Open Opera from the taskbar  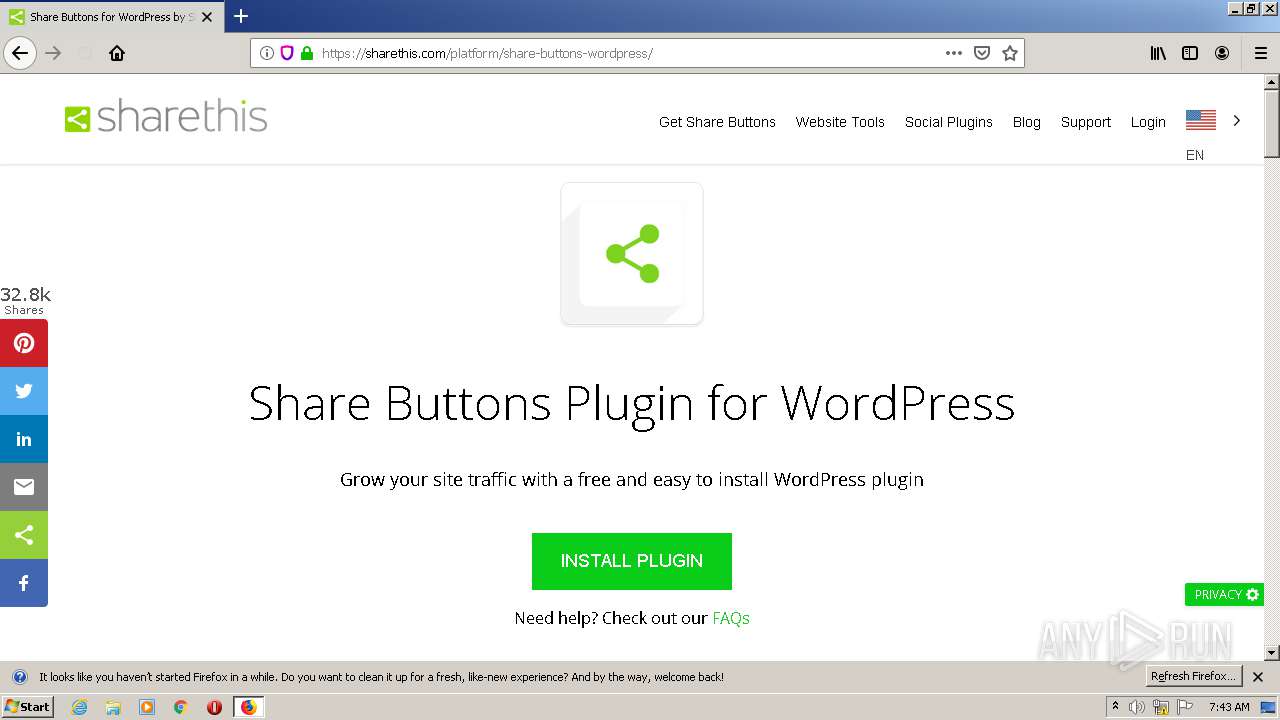coord(214,707)
